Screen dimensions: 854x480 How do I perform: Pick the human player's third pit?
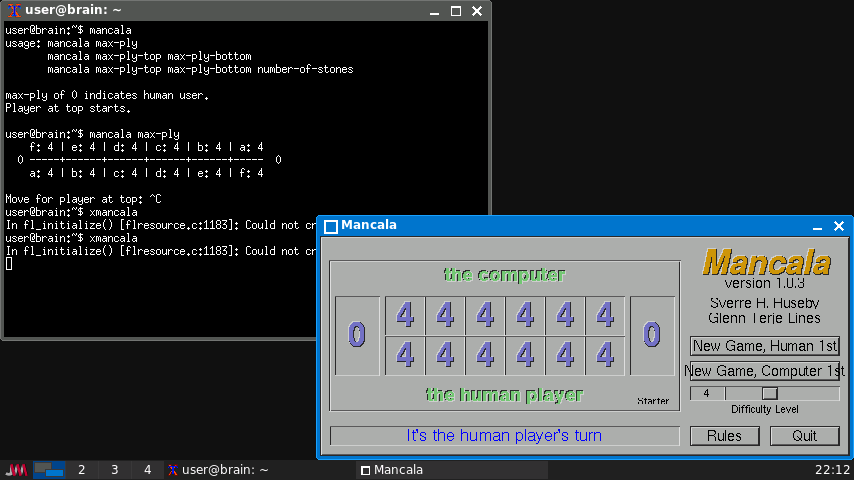[x=485, y=356]
